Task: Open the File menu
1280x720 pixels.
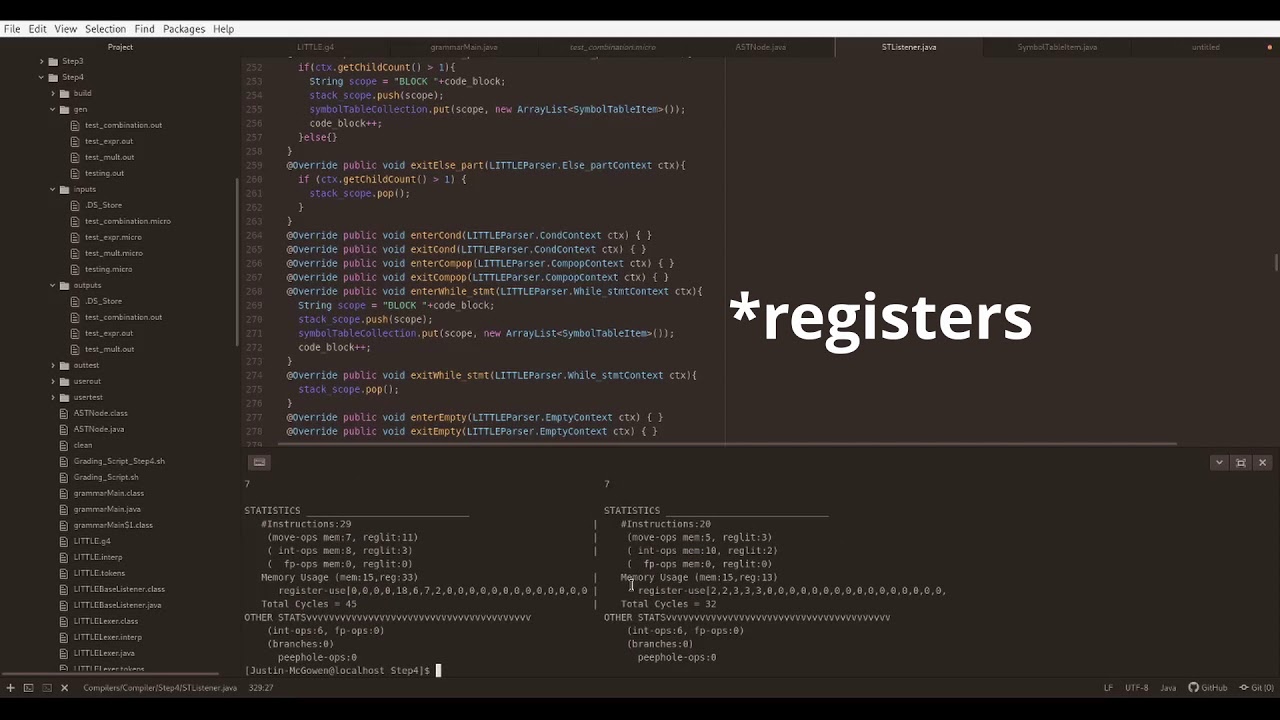Action: pos(12,29)
